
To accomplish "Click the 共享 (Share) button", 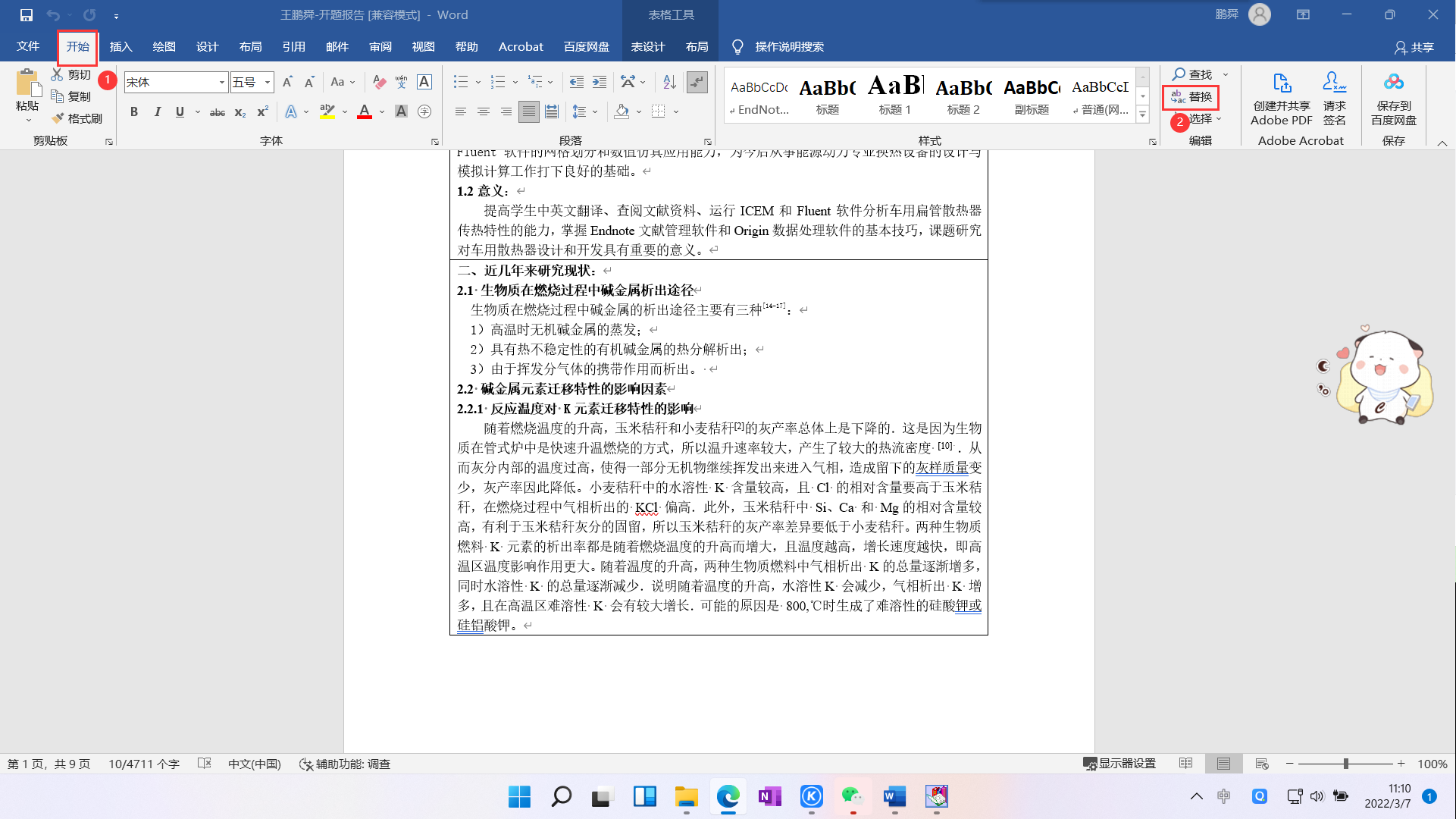I will 1414,47.
